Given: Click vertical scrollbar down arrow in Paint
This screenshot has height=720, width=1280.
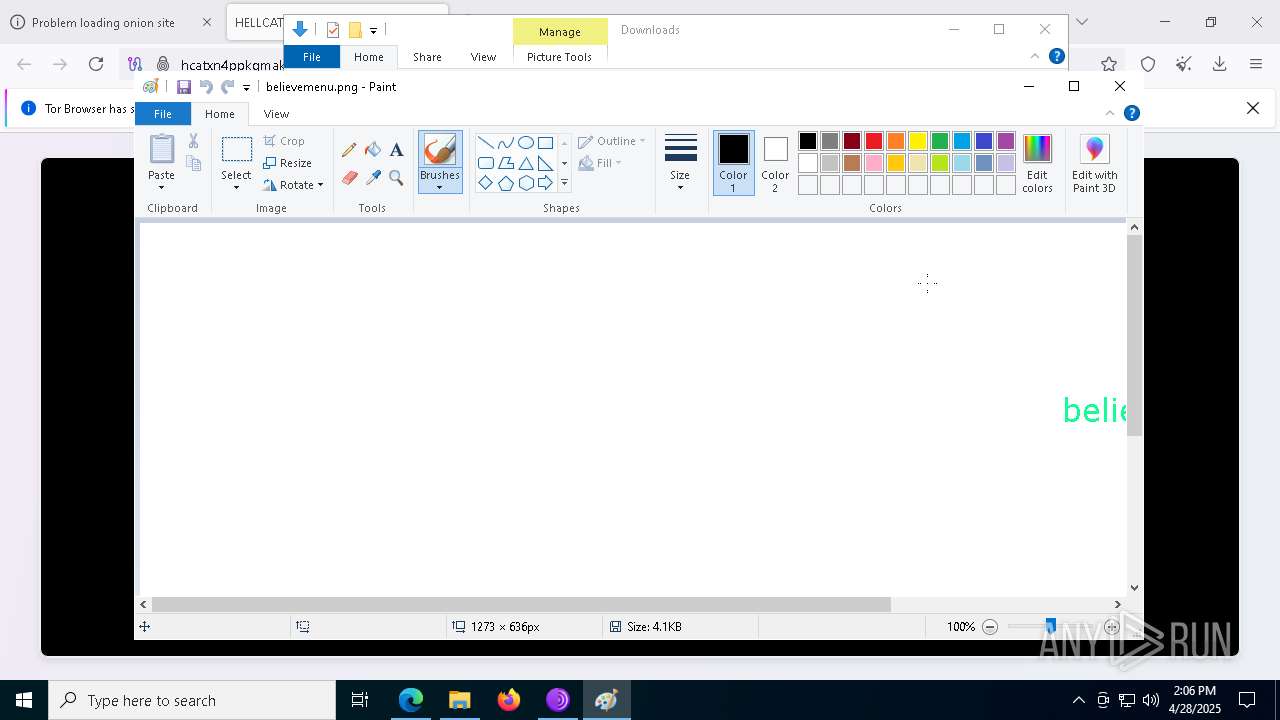Looking at the screenshot, I should pos(1134,588).
